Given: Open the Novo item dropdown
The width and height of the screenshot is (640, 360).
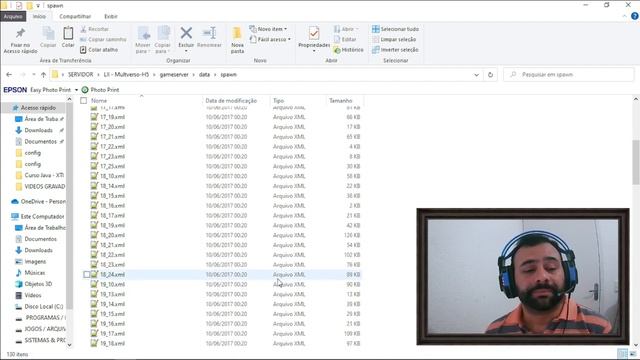Looking at the screenshot, I should point(268,29).
